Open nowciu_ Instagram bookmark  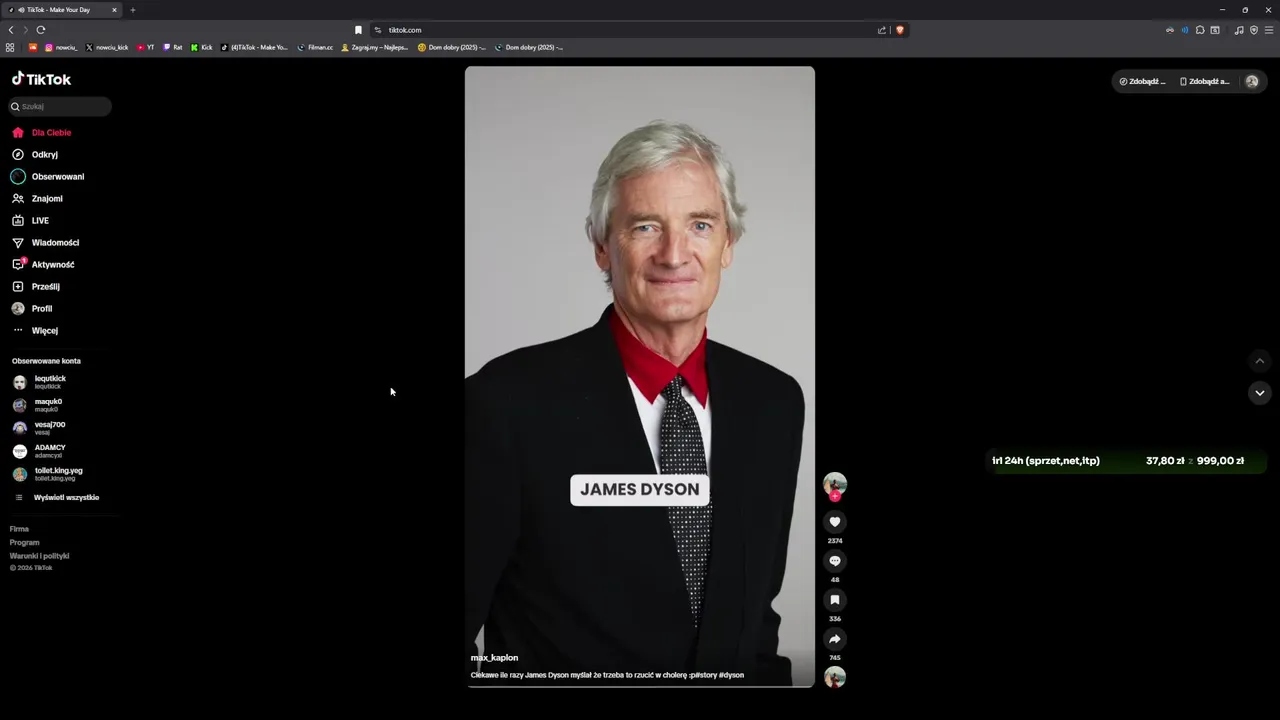click(61, 47)
